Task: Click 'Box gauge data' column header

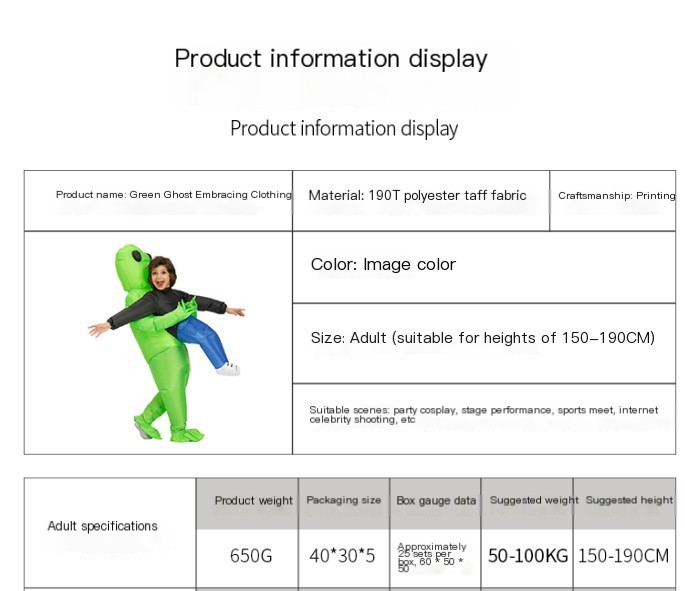Action: pyautogui.click(x=436, y=503)
